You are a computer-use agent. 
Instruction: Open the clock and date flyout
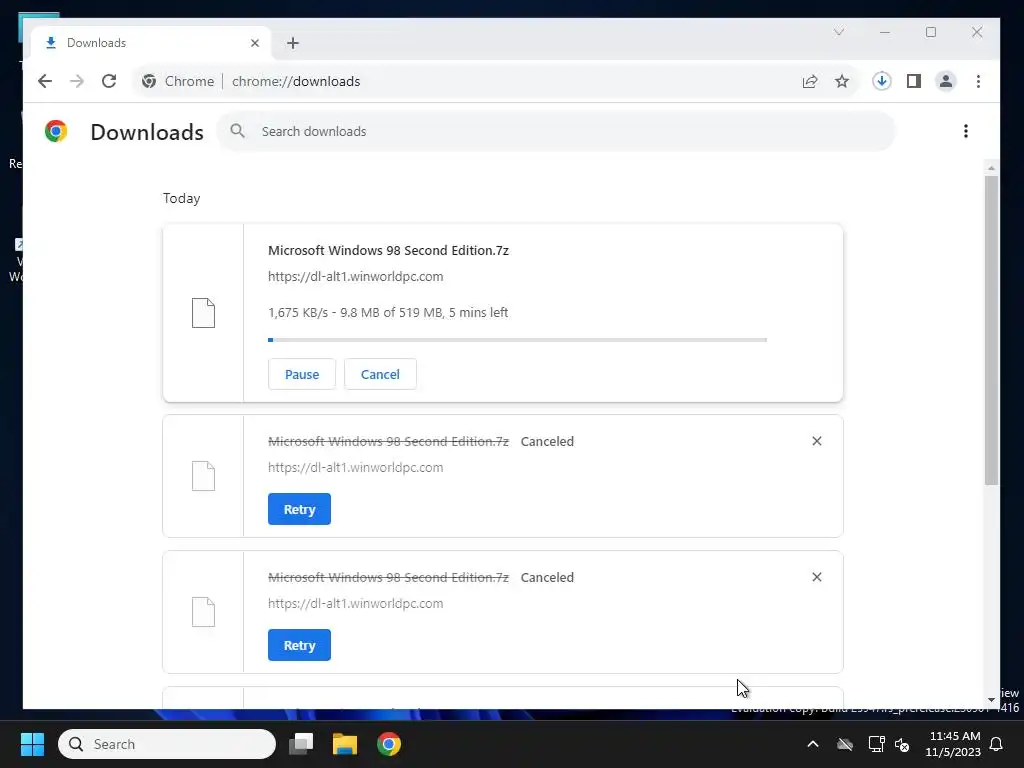tap(953, 744)
